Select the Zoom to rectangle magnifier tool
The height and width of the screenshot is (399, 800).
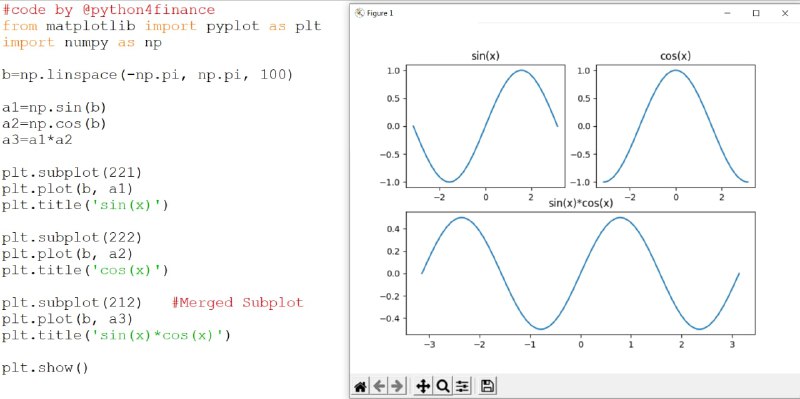(x=442, y=386)
